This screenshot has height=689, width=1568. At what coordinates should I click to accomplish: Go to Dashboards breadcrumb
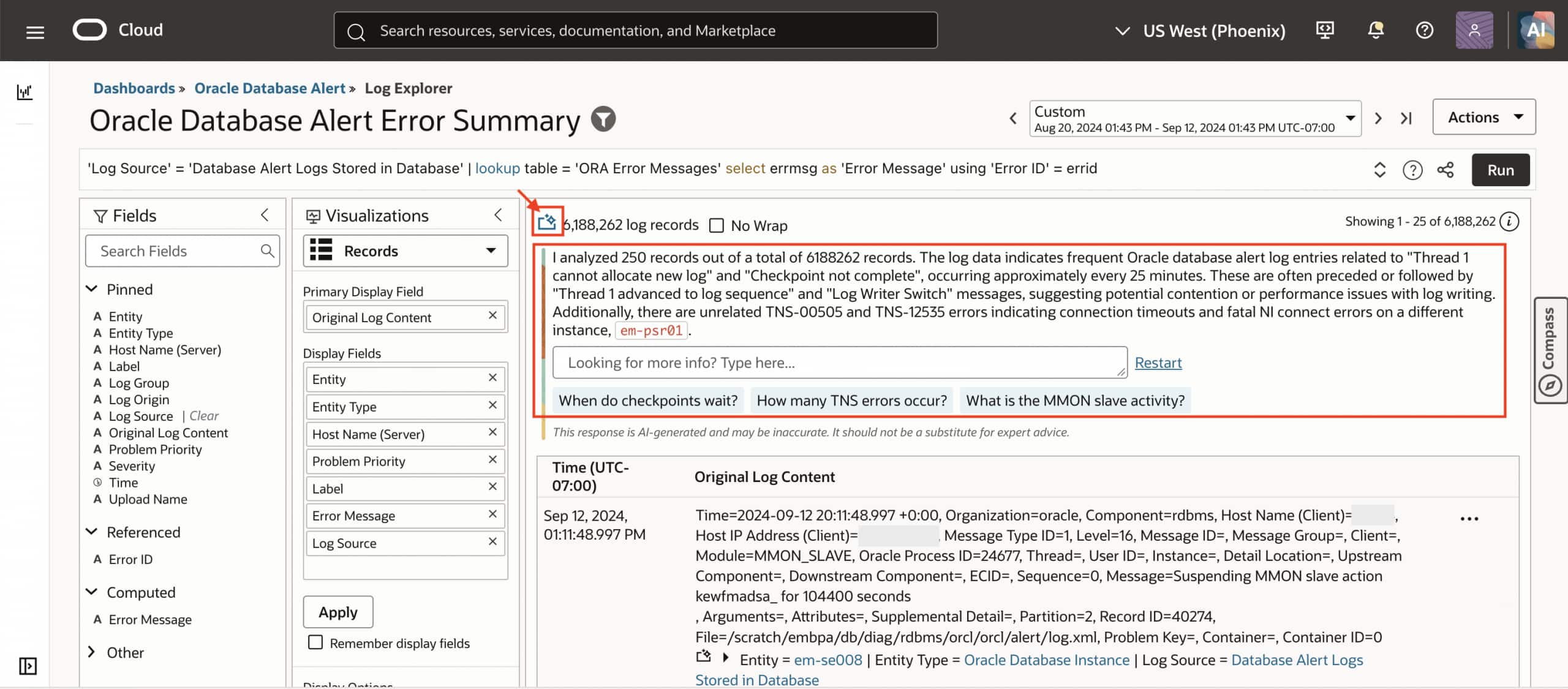(134, 88)
